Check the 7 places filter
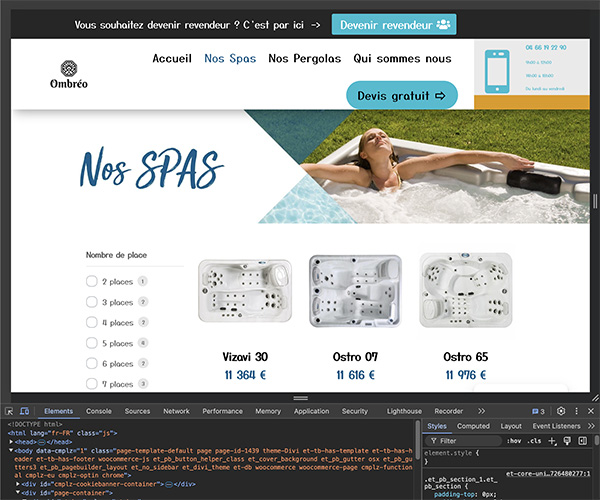Screen dimensions: 600x500 [92, 383]
